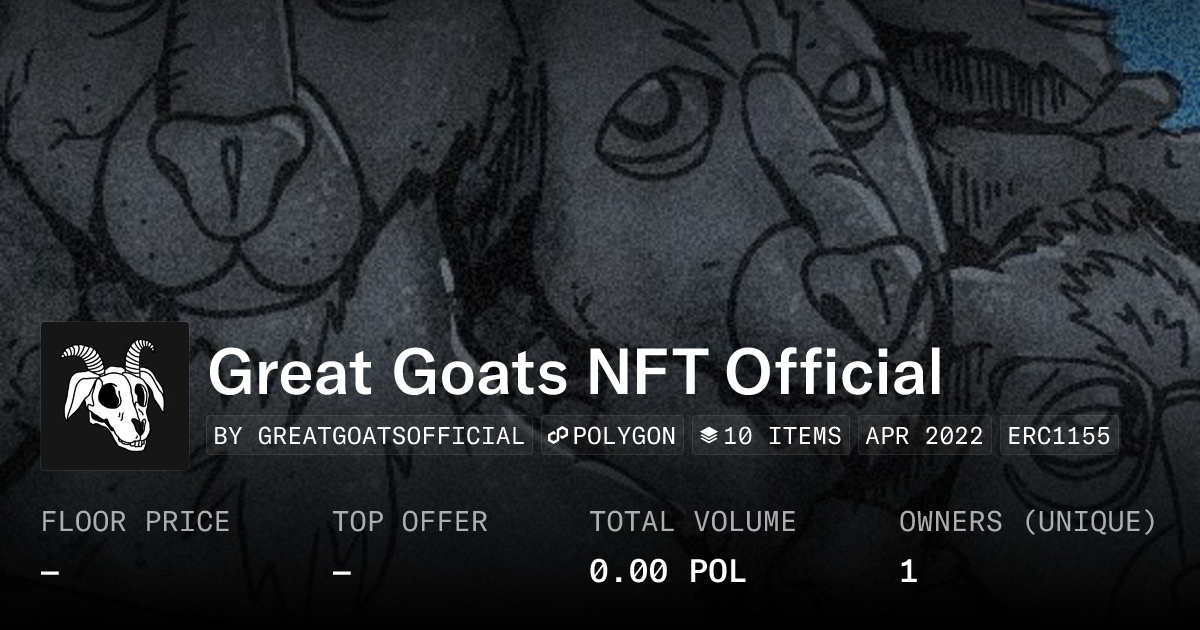The image size is (1200, 630).
Task: Select the dash value under TOP OFFER
Action: [342, 572]
